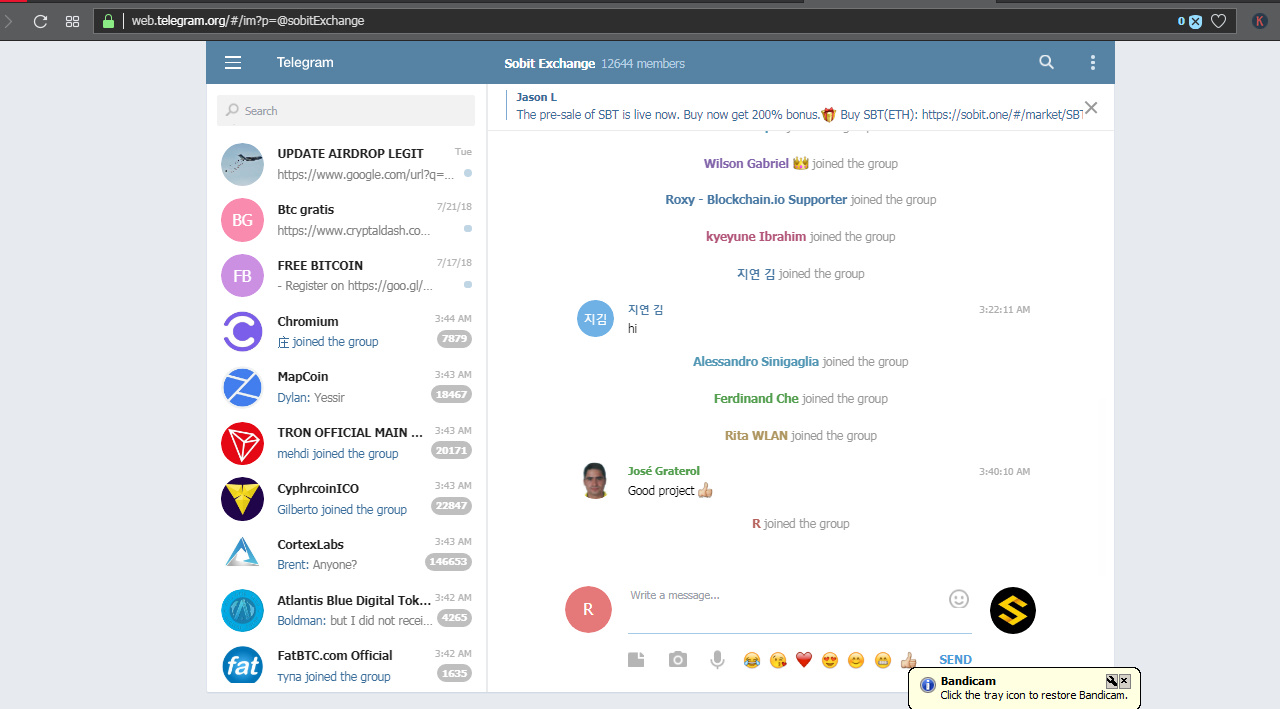The height and width of the screenshot is (709, 1280).
Task: Click José Graterol sender name
Action: [x=664, y=471]
